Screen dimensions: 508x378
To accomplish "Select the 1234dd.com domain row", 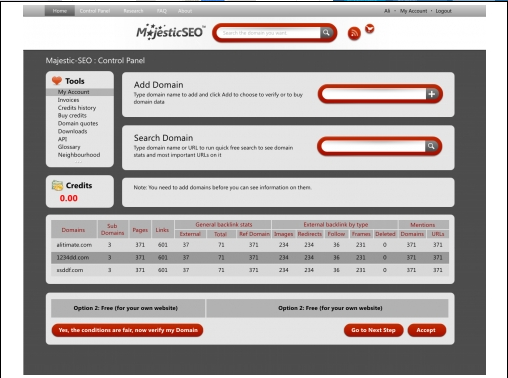I will pyautogui.click(x=250, y=257).
